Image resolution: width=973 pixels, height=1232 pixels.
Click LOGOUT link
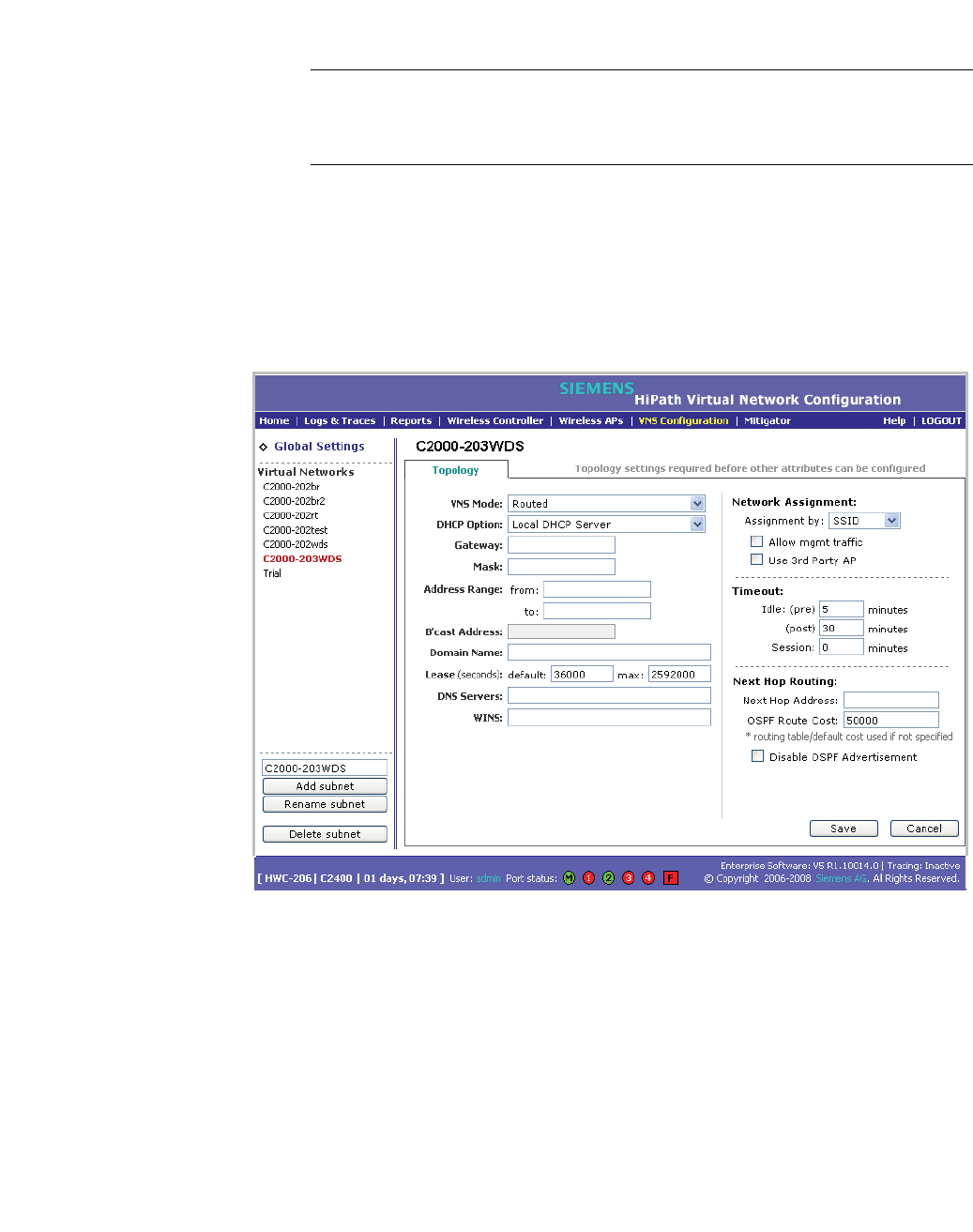(941, 421)
